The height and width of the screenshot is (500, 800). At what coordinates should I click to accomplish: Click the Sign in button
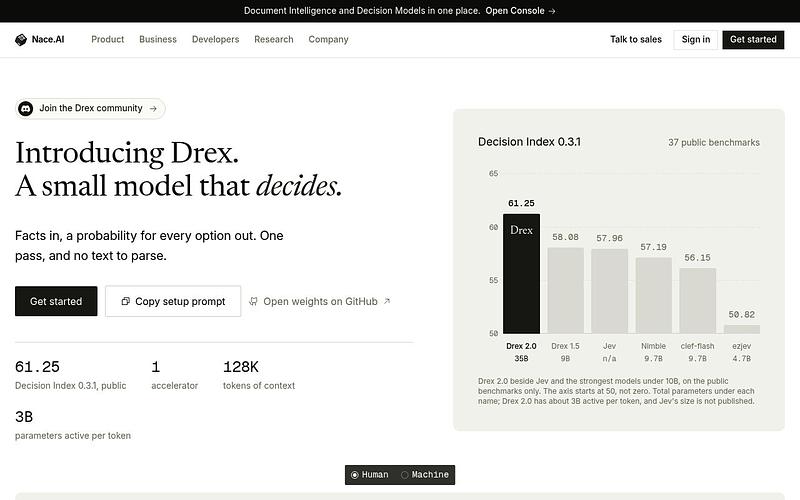[695, 40]
